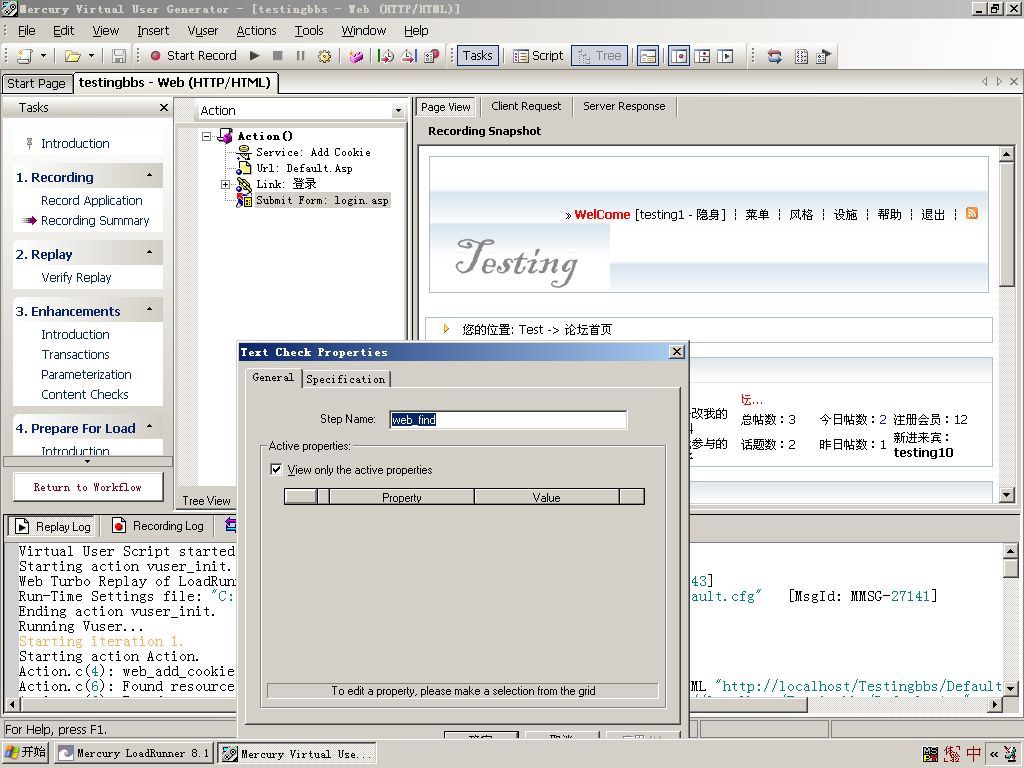
Task: Open the Parameterization task link
Action: pyautogui.click(x=86, y=374)
